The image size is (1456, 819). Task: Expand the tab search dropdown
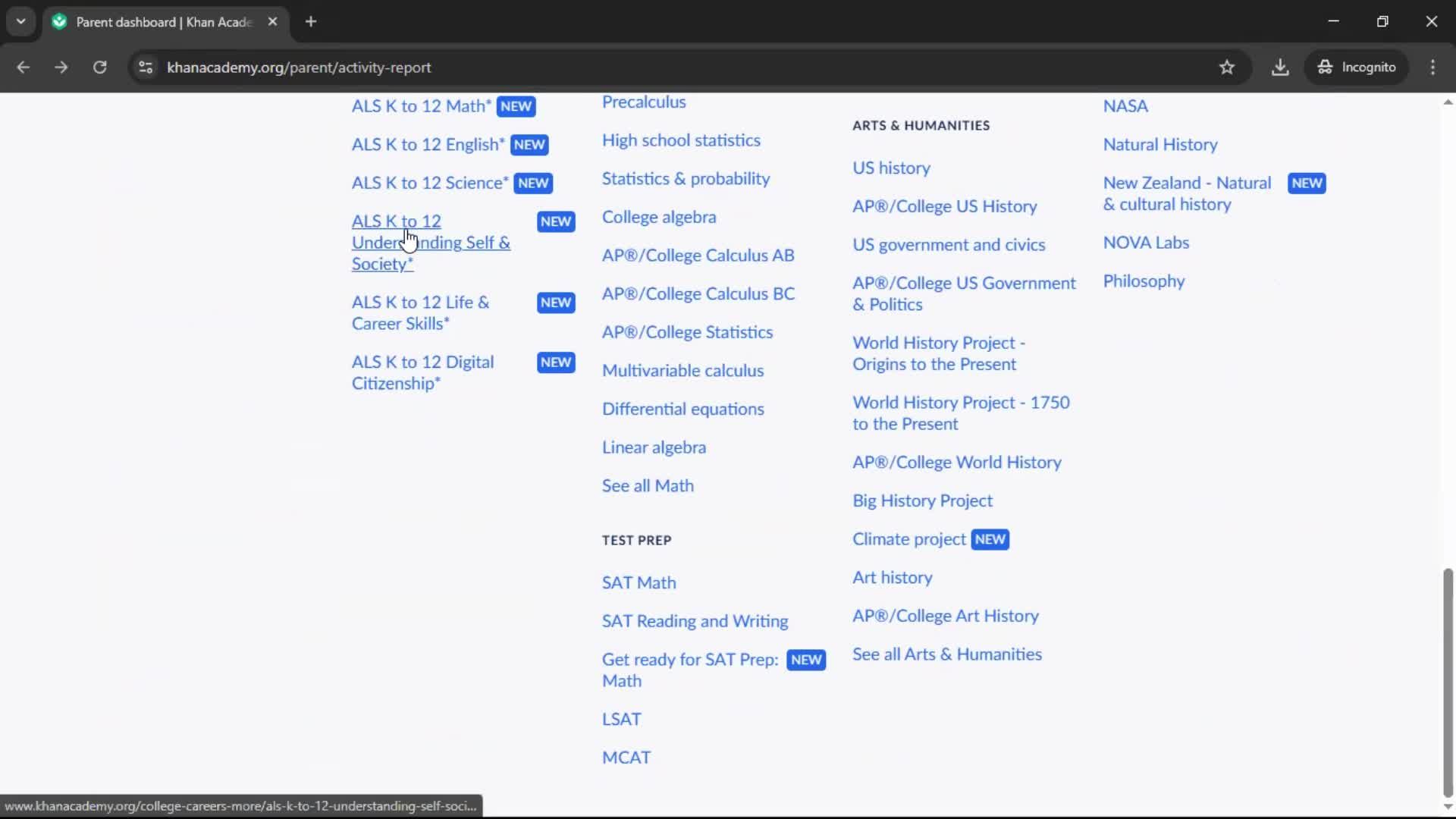point(21,22)
